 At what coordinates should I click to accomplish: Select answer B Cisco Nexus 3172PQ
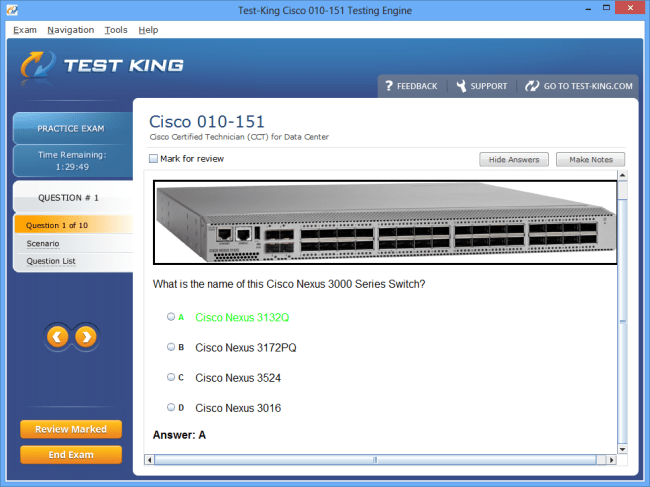pyautogui.click(x=171, y=347)
